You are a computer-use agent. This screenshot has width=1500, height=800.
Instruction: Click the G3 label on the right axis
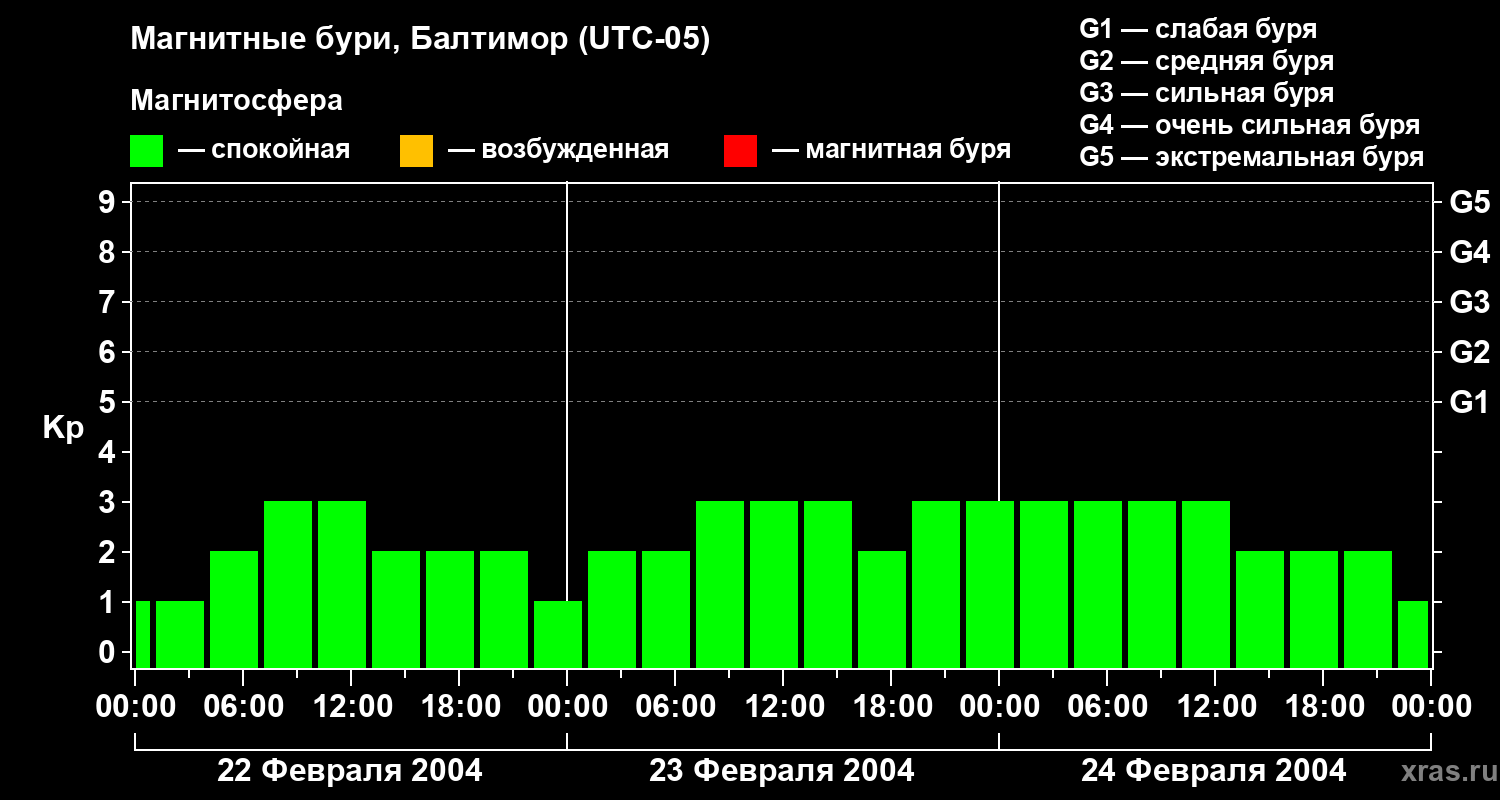click(x=1470, y=302)
